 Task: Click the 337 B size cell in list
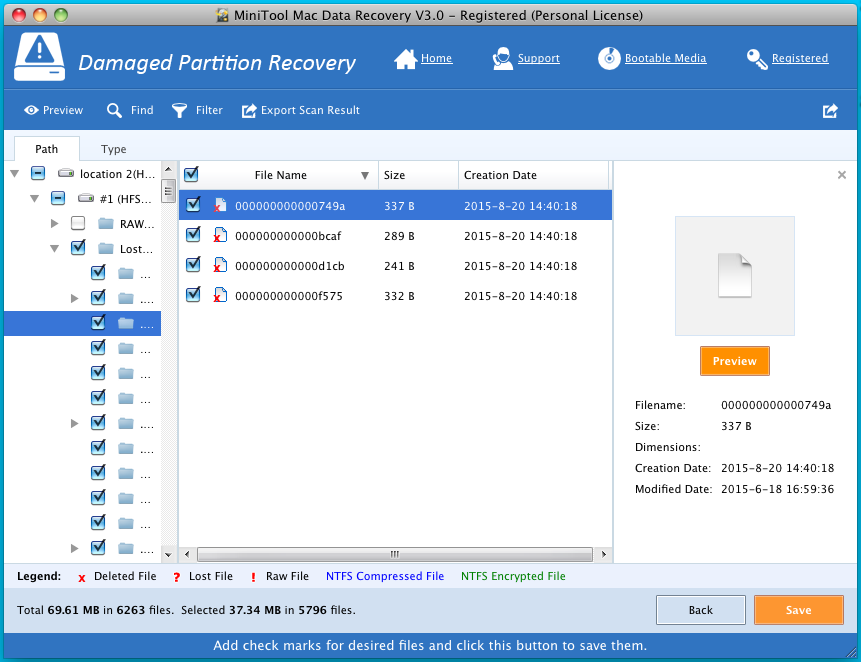(x=399, y=206)
